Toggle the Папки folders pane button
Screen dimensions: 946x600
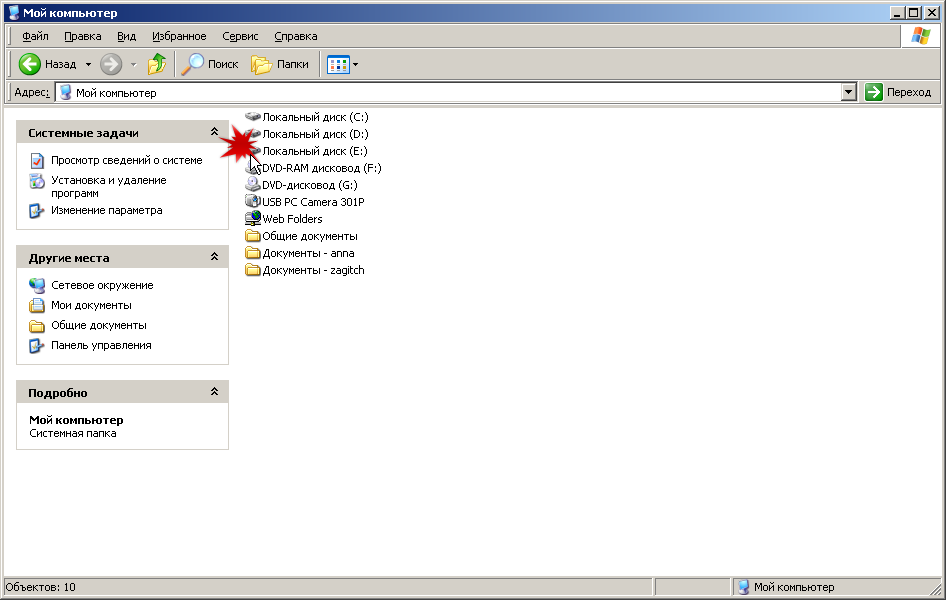pyautogui.click(x=280, y=64)
